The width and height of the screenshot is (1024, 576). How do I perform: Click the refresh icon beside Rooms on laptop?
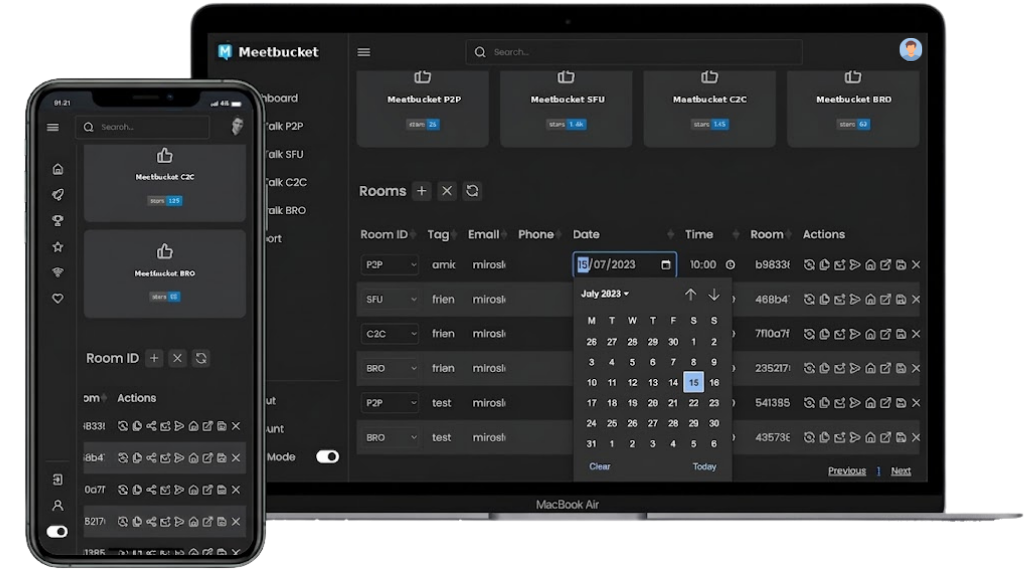click(x=472, y=191)
